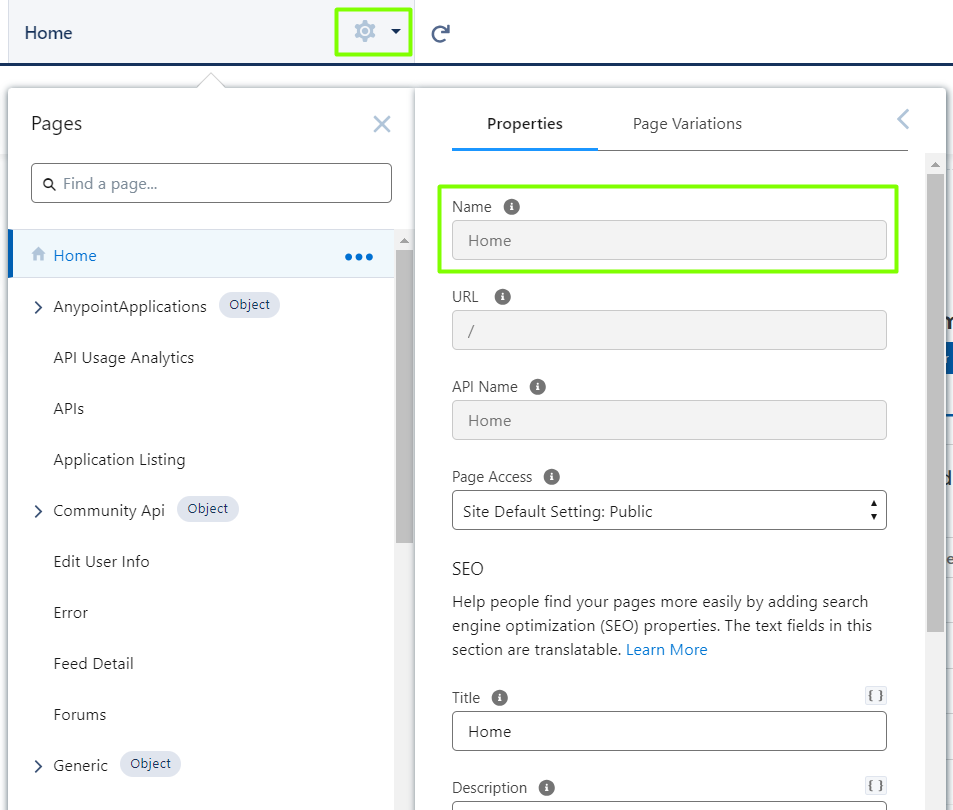Click the refresh icon in the top bar
The width and height of the screenshot is (953, 810).
click(440, 33)
